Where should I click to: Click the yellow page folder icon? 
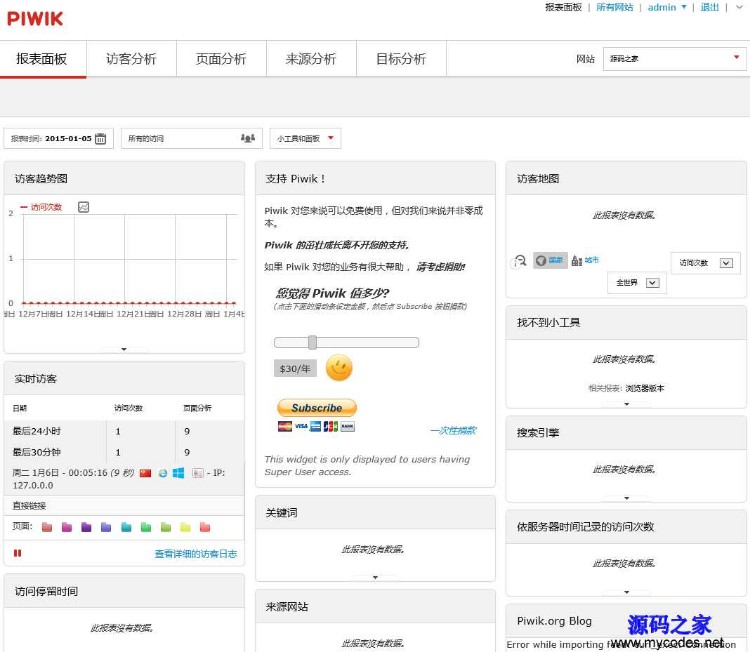click(x=186, y=527)
